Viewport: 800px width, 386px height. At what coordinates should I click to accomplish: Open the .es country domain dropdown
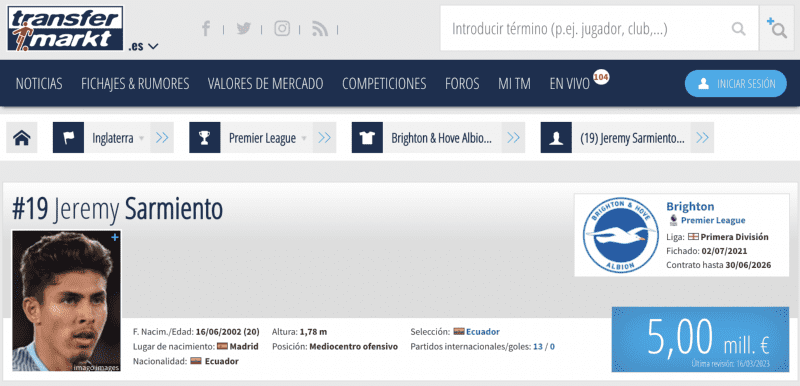143,46
